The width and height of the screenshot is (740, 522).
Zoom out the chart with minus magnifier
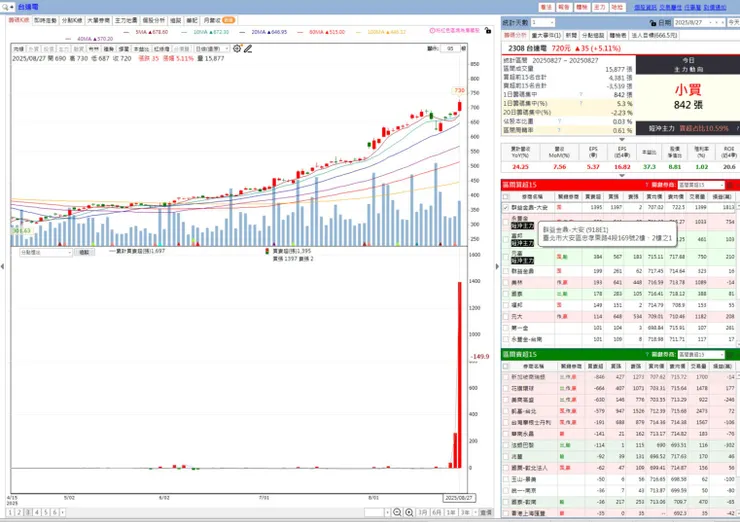(397, 513)
